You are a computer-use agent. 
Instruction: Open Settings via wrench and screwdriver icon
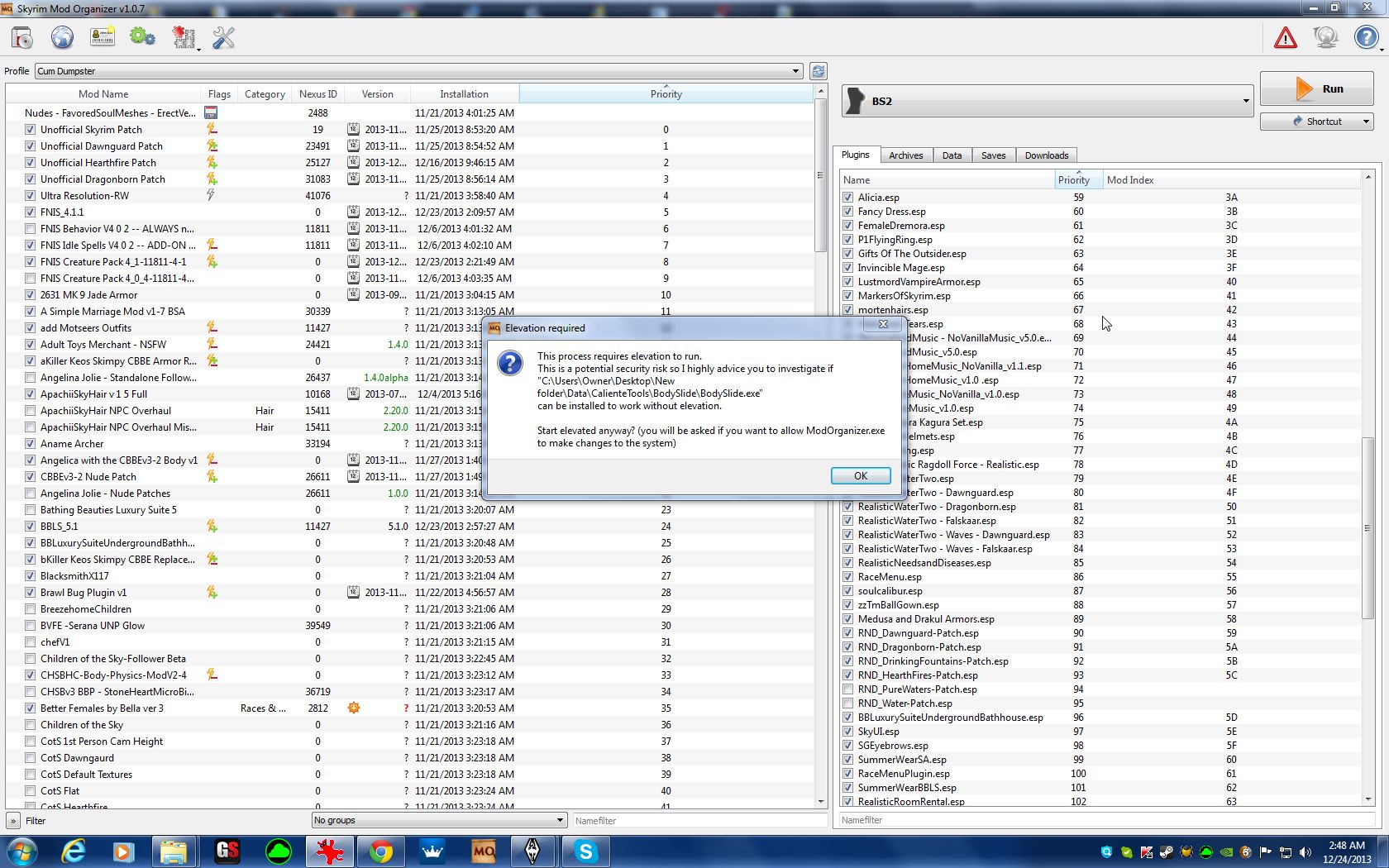click(224, 38)
